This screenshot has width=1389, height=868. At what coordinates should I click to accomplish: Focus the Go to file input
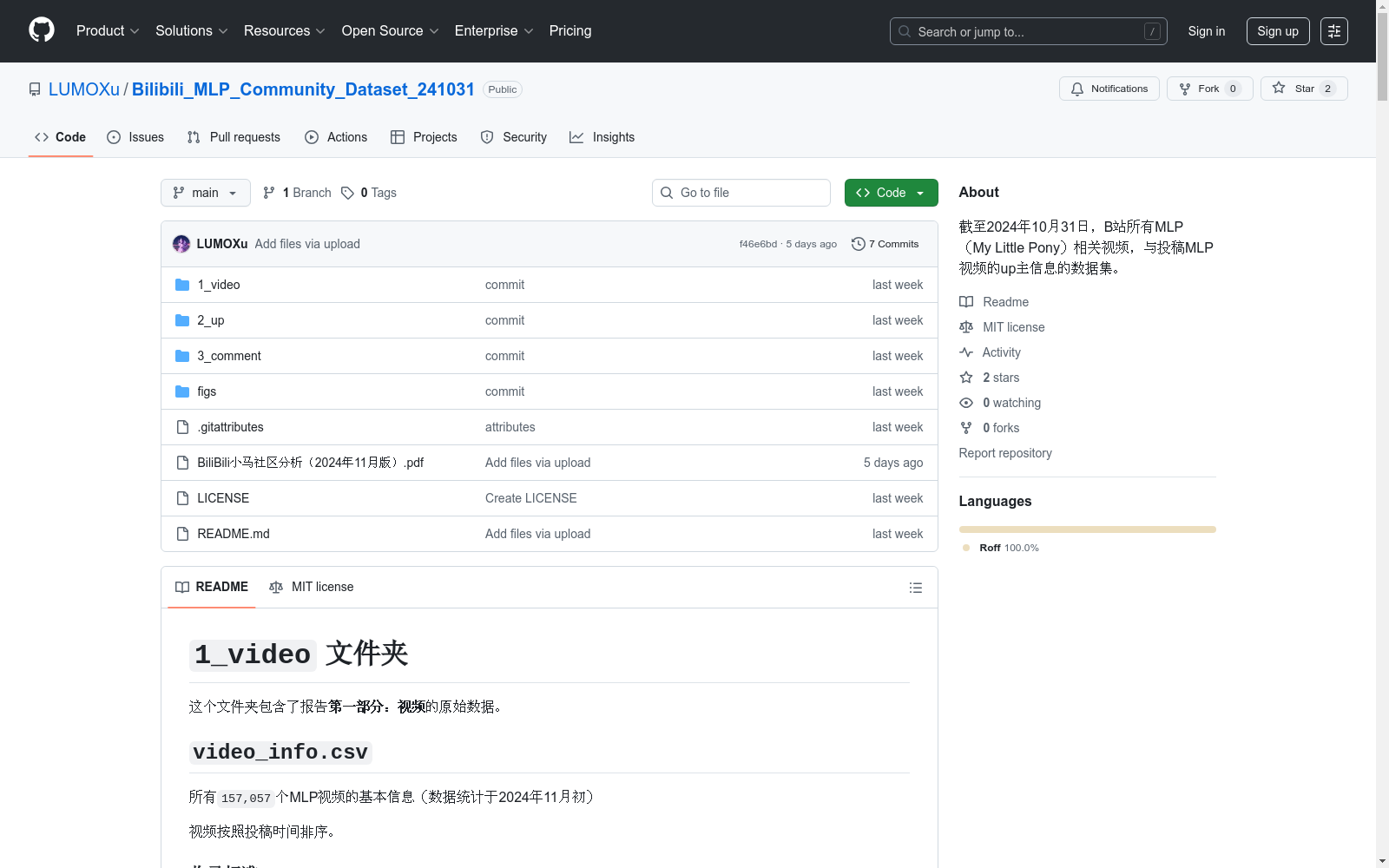[741, 193]
